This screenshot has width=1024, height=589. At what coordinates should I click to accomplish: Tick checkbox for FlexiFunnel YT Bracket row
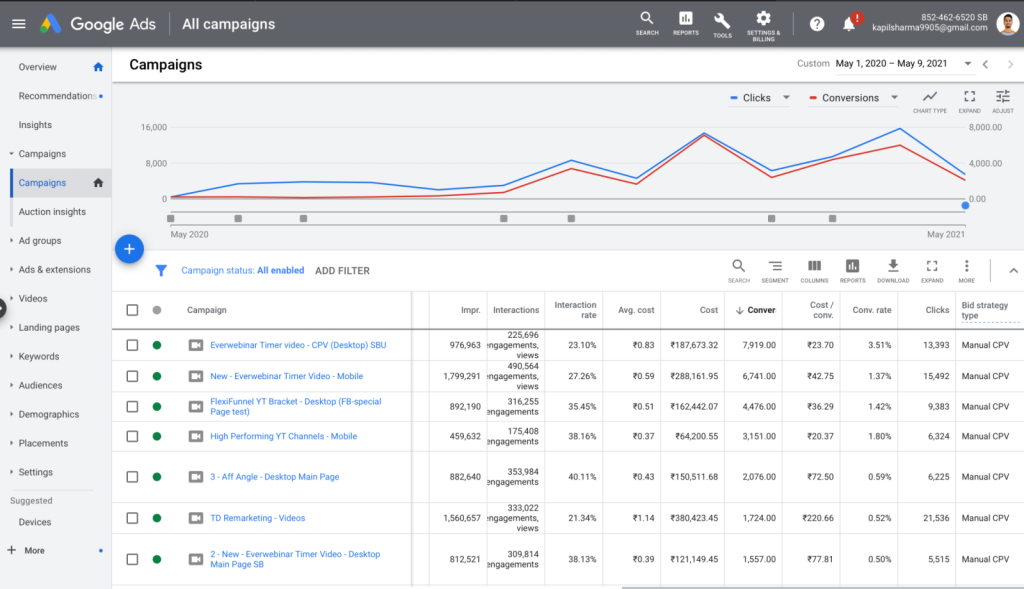(132, 406)
